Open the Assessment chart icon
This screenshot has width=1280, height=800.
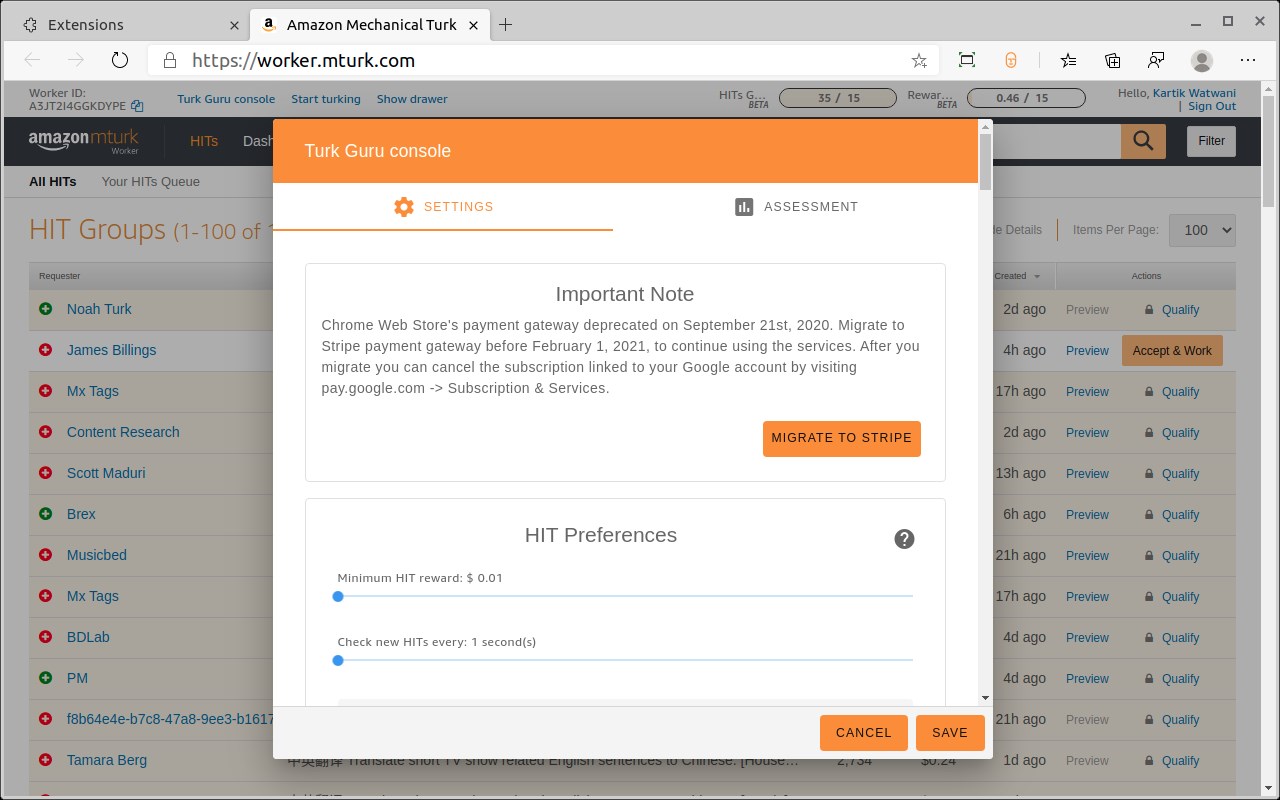click(744, 207)
